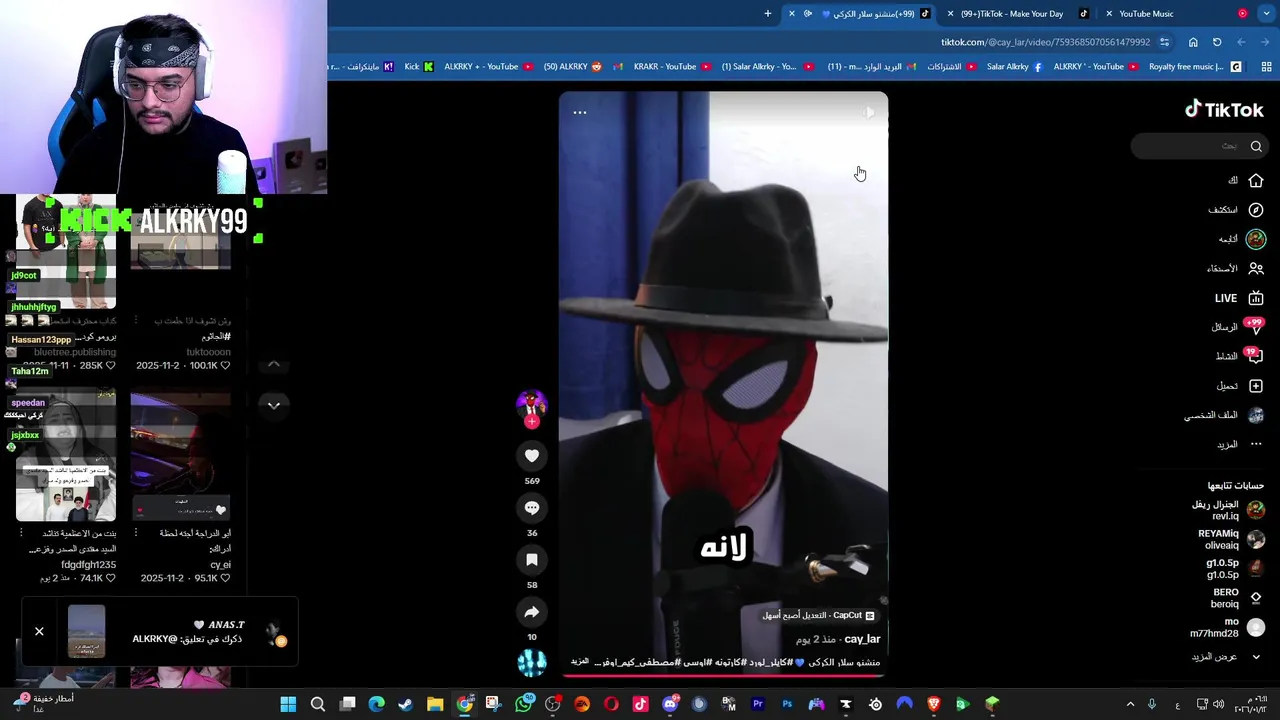Open the Friends icon in sidebar

click(1256, 269)
